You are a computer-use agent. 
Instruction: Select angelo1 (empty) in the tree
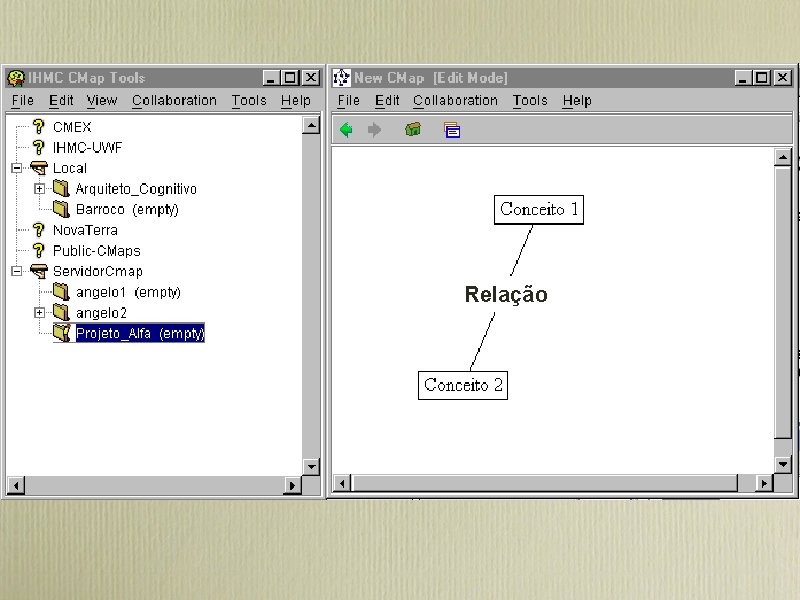coord(128,292)
